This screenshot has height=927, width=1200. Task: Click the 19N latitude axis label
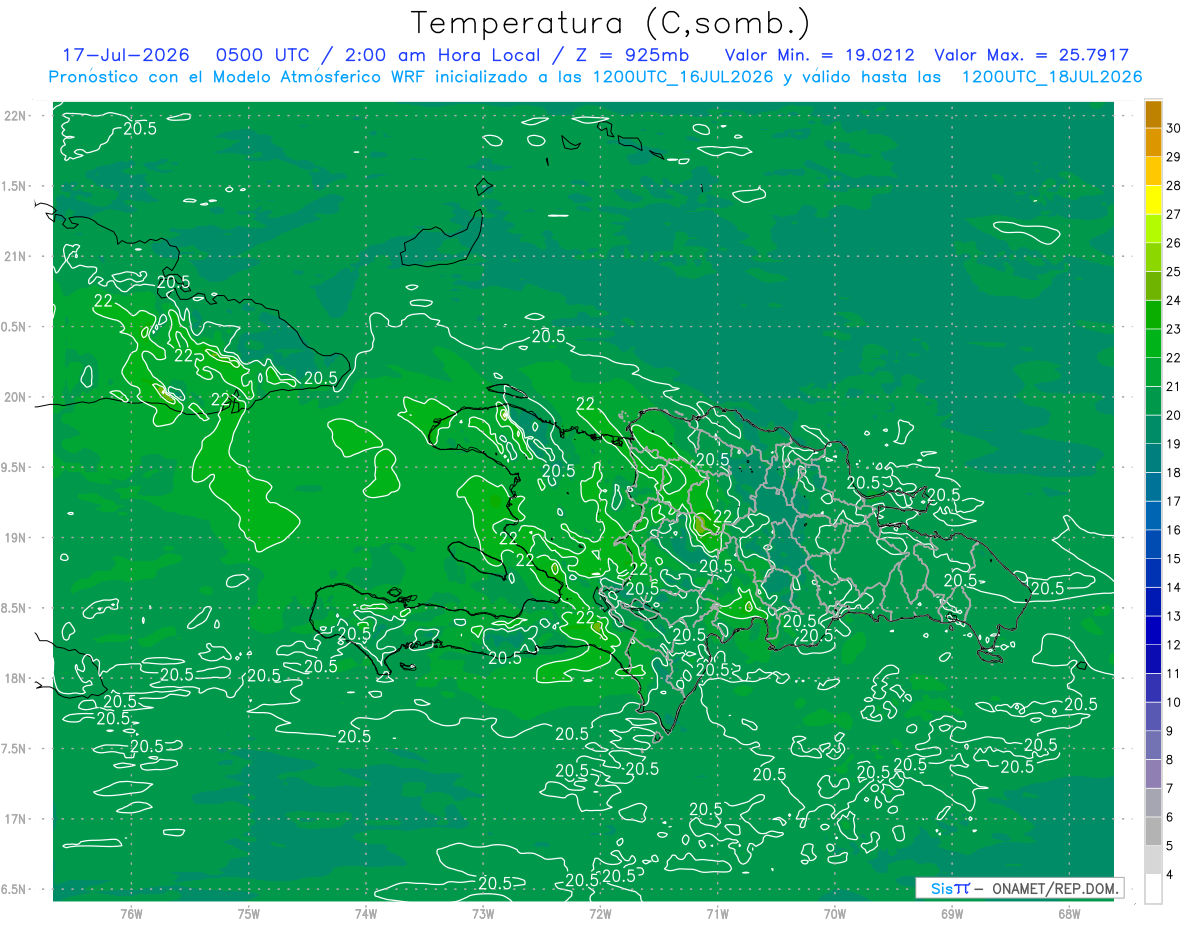click(16, 538)
